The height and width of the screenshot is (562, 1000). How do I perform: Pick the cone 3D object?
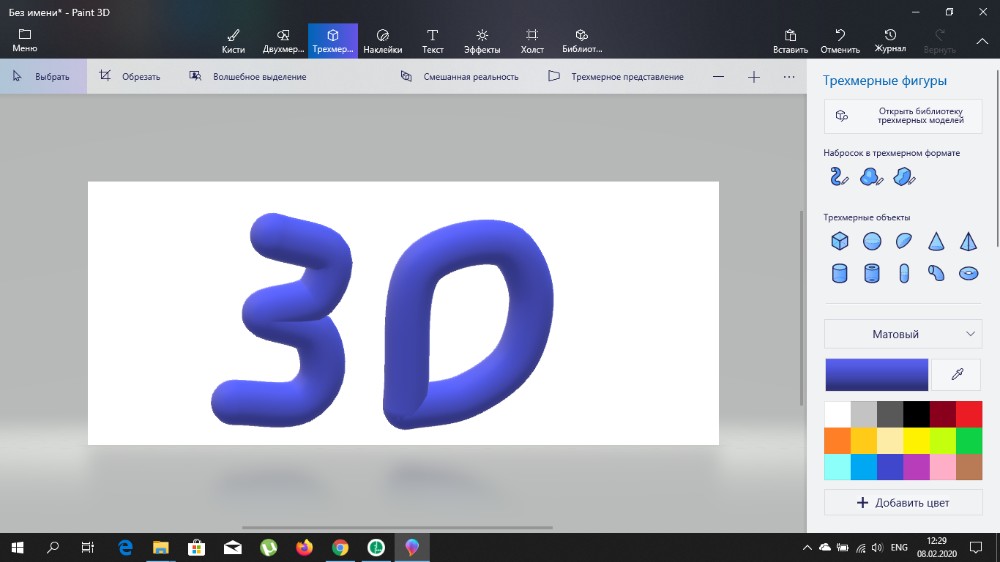[x=936, y=241]
